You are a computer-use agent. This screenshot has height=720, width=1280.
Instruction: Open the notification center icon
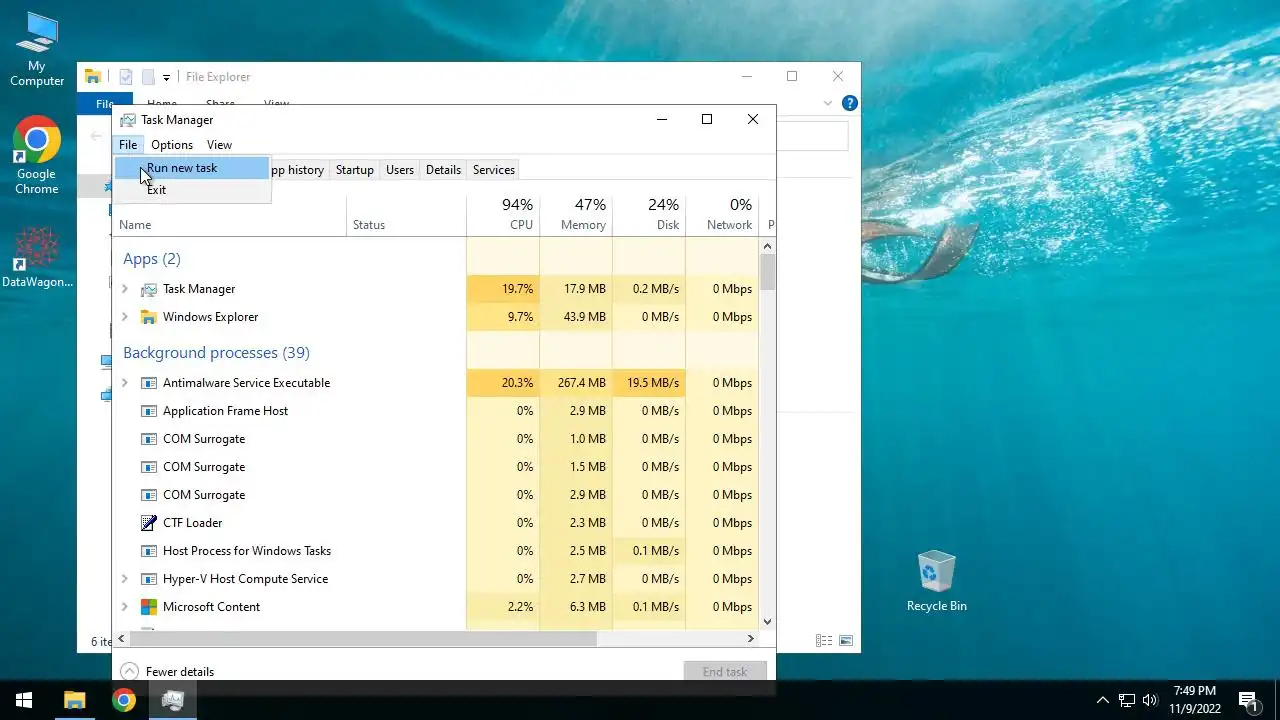pos(1248,700)
